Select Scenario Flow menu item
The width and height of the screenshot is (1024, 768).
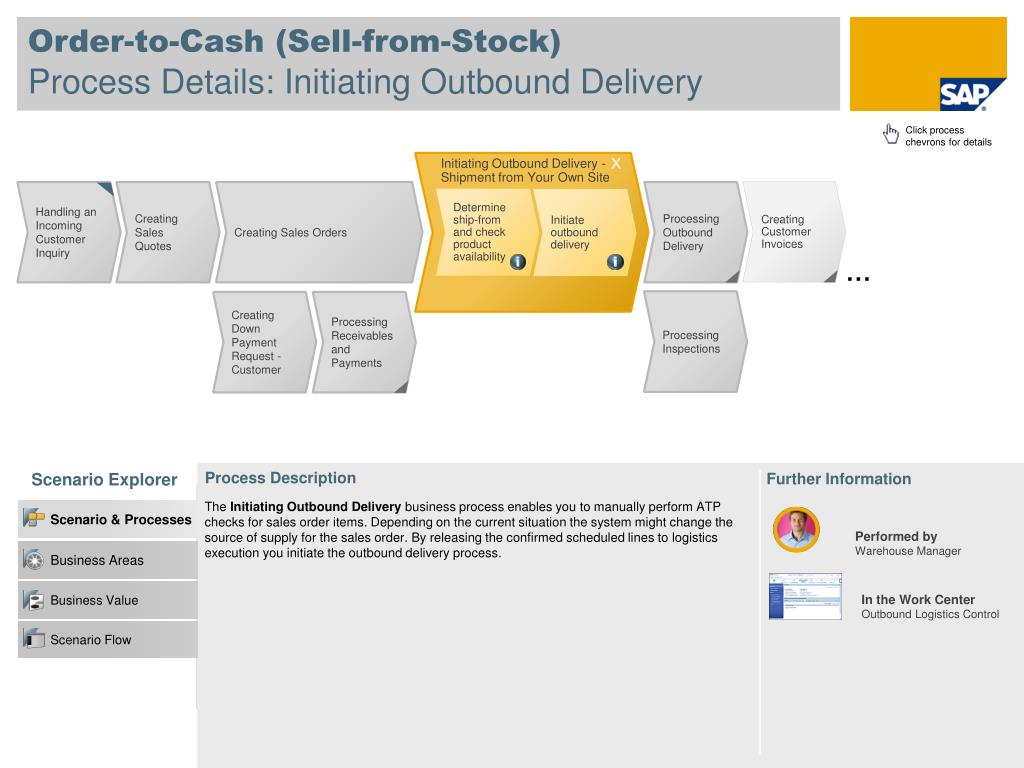point(107,639)
